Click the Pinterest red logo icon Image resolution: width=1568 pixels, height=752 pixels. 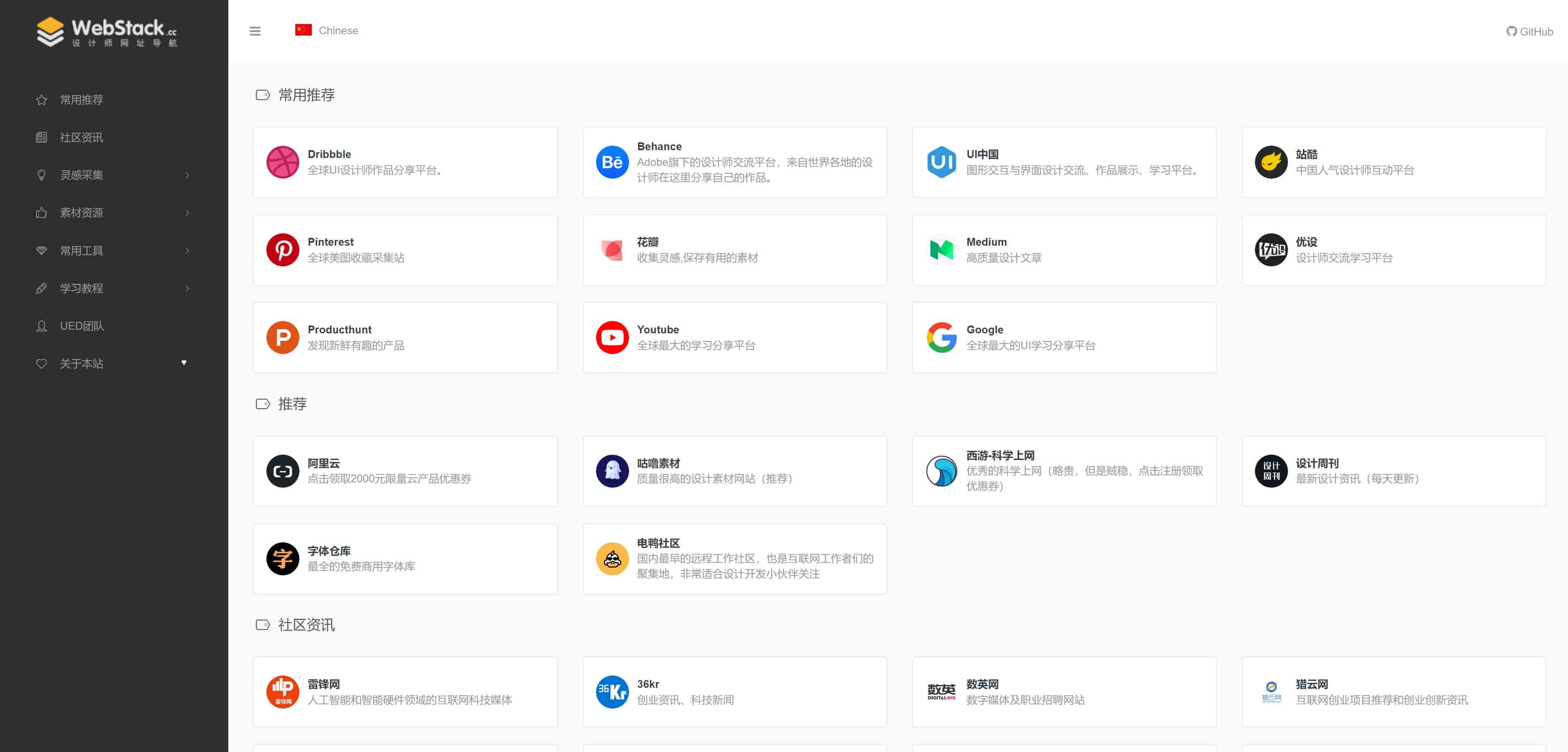pos(282,250)
